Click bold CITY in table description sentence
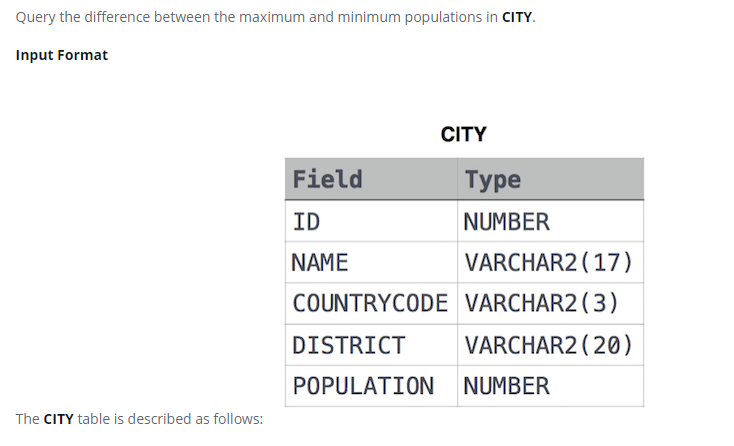Viewport: 734px width, 446px height. click(59, 419)
